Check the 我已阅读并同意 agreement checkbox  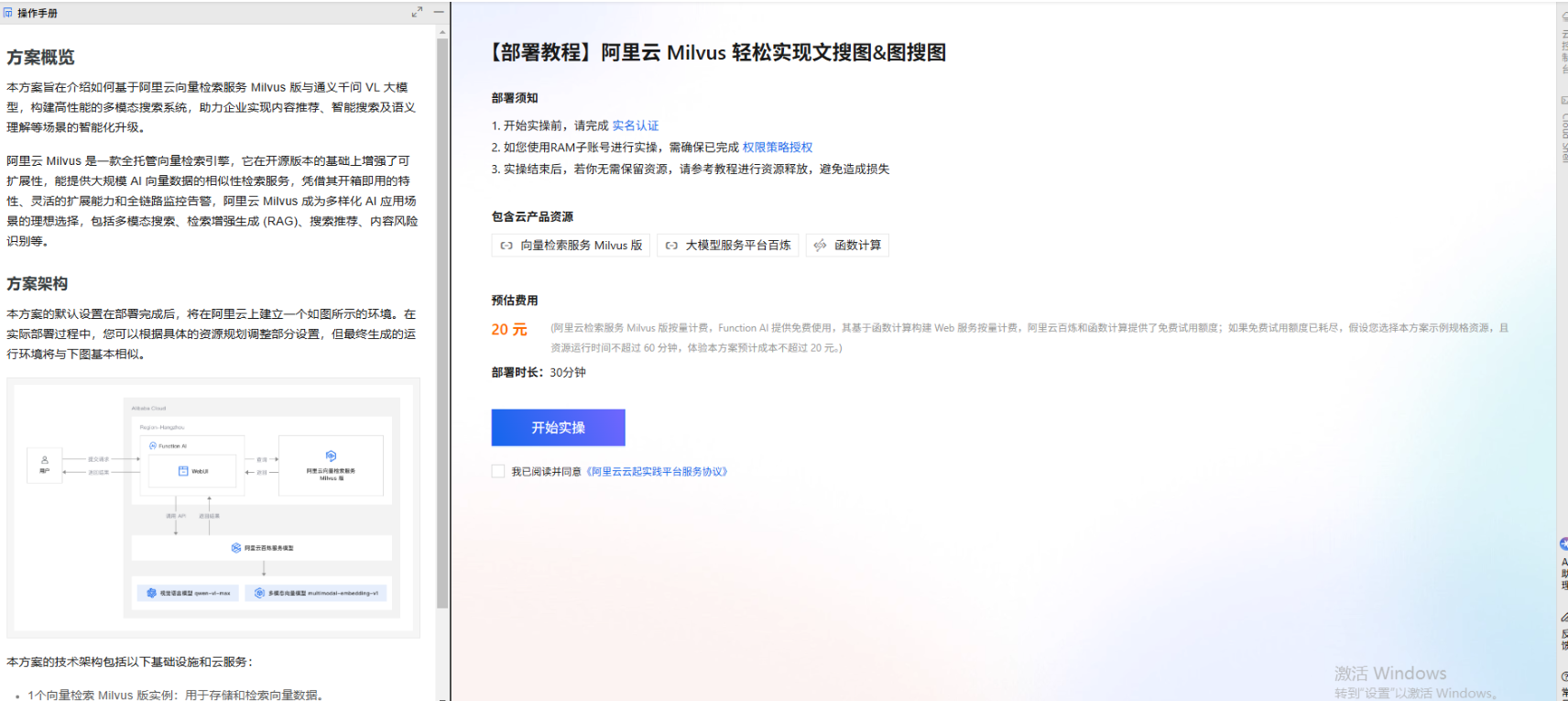[x=498, y=471]
